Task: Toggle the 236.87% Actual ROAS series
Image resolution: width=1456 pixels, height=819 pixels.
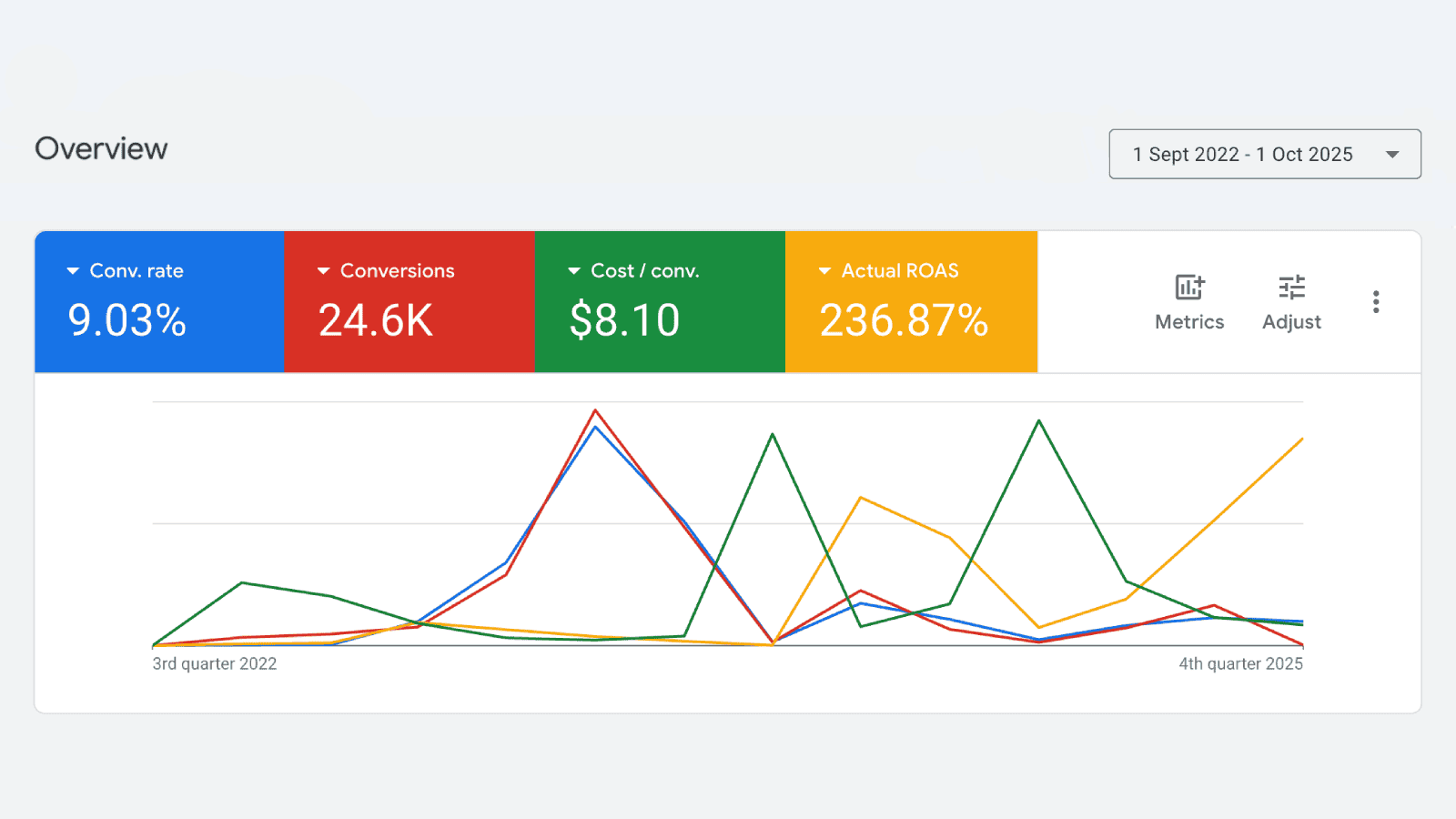Action: pos(904,320)
